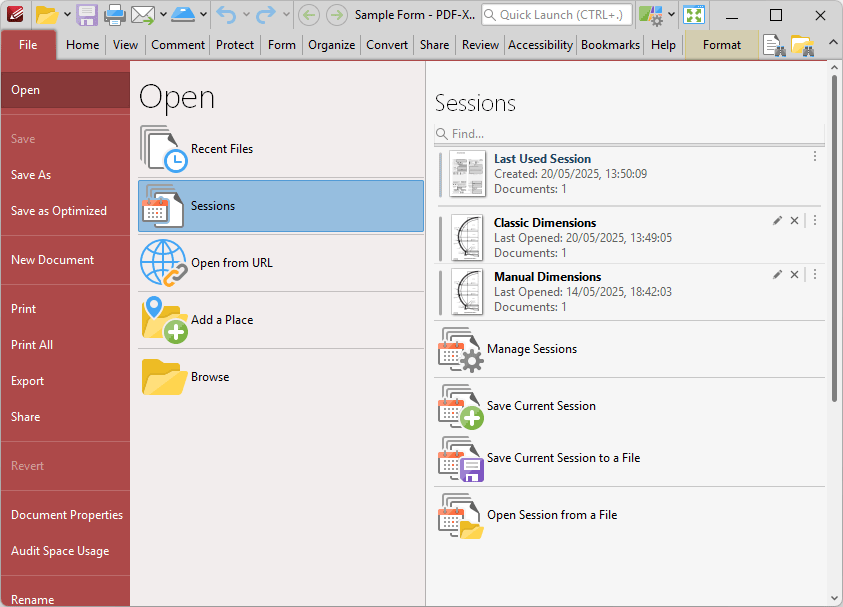Click the Find search field in Sessions
The width and height of the screenshot is (843, 607).
tap(630, 134)
